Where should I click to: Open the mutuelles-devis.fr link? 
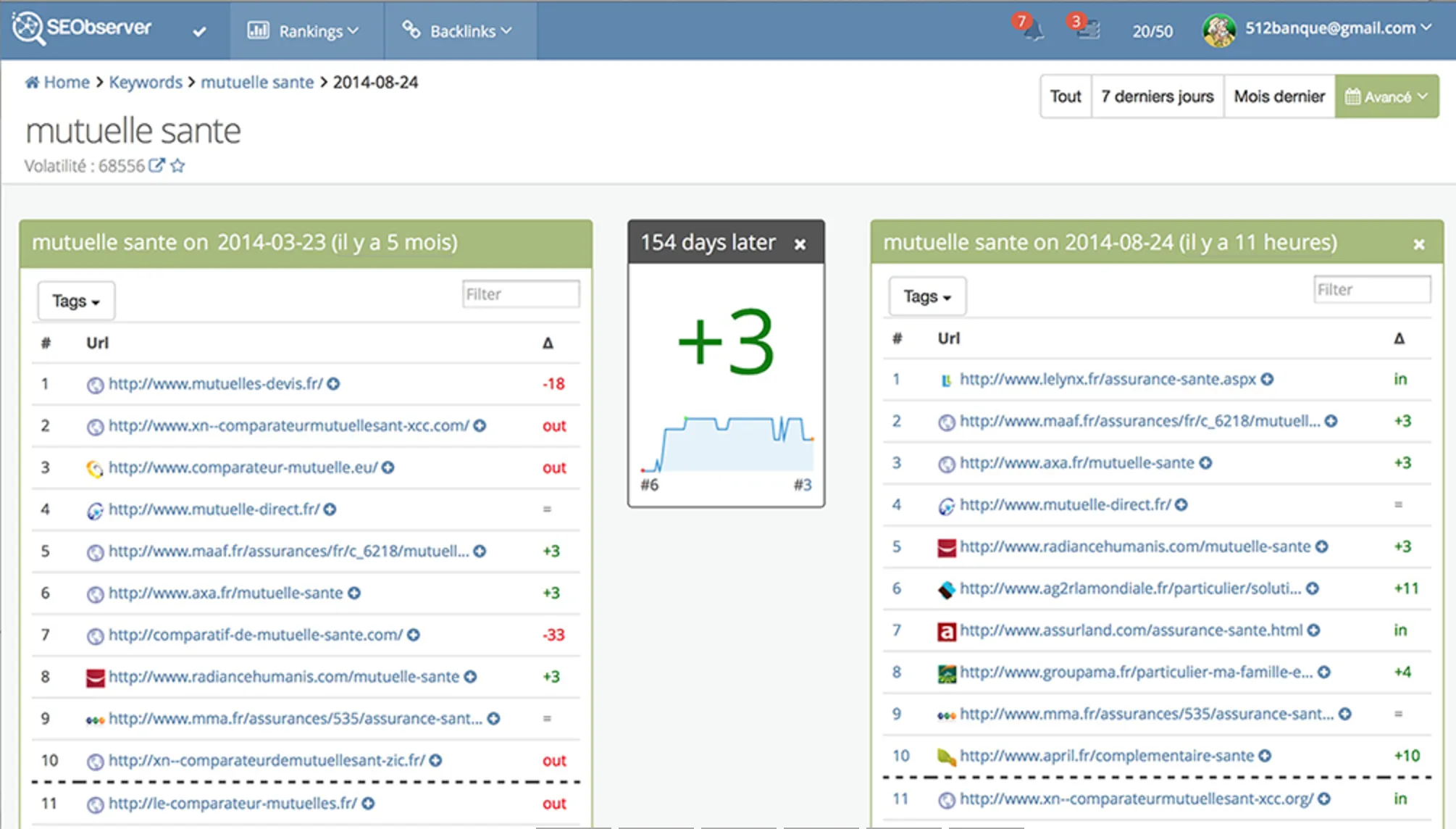pos(216,383)
